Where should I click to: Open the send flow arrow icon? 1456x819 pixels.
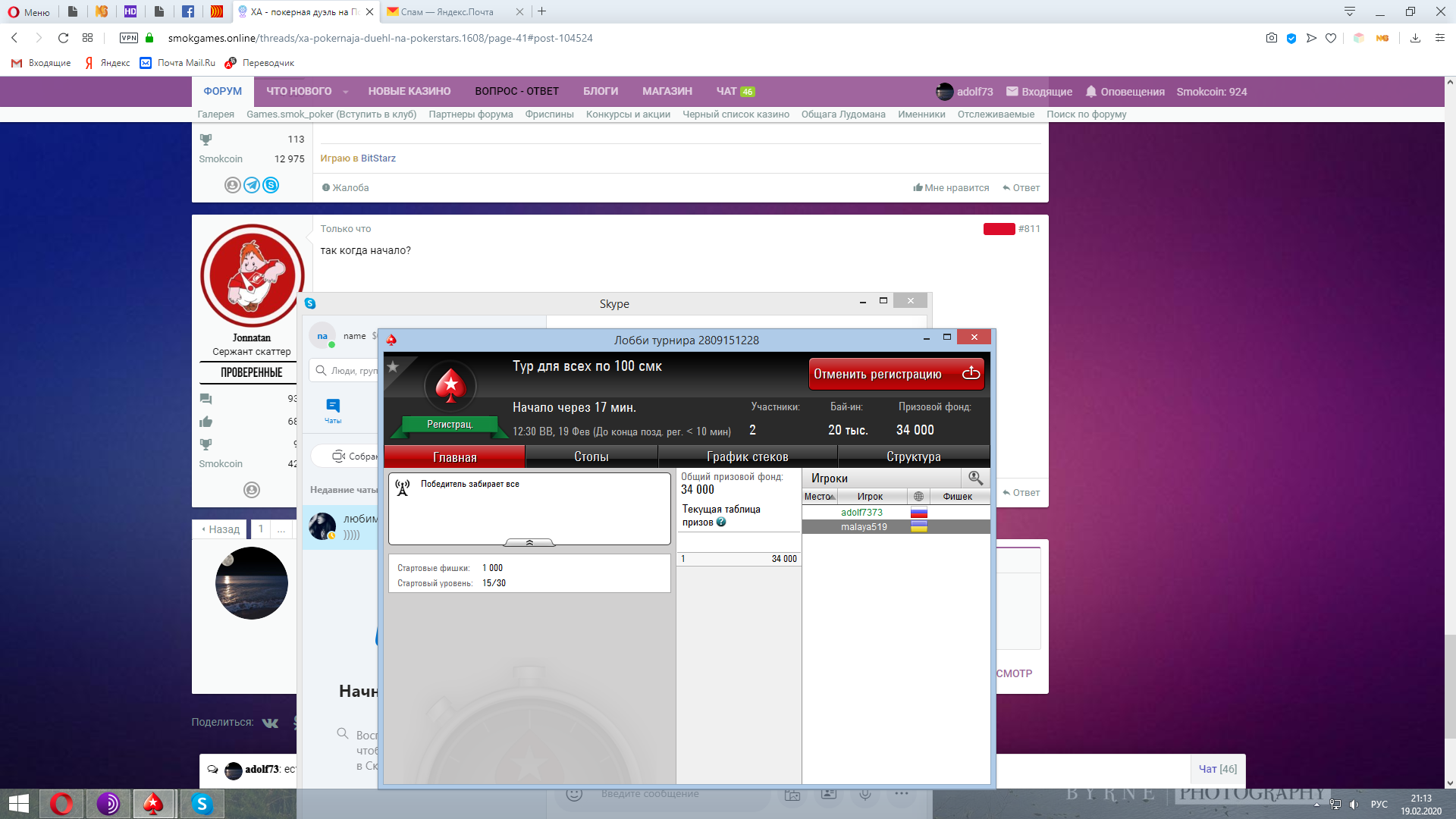point(1311,38)
